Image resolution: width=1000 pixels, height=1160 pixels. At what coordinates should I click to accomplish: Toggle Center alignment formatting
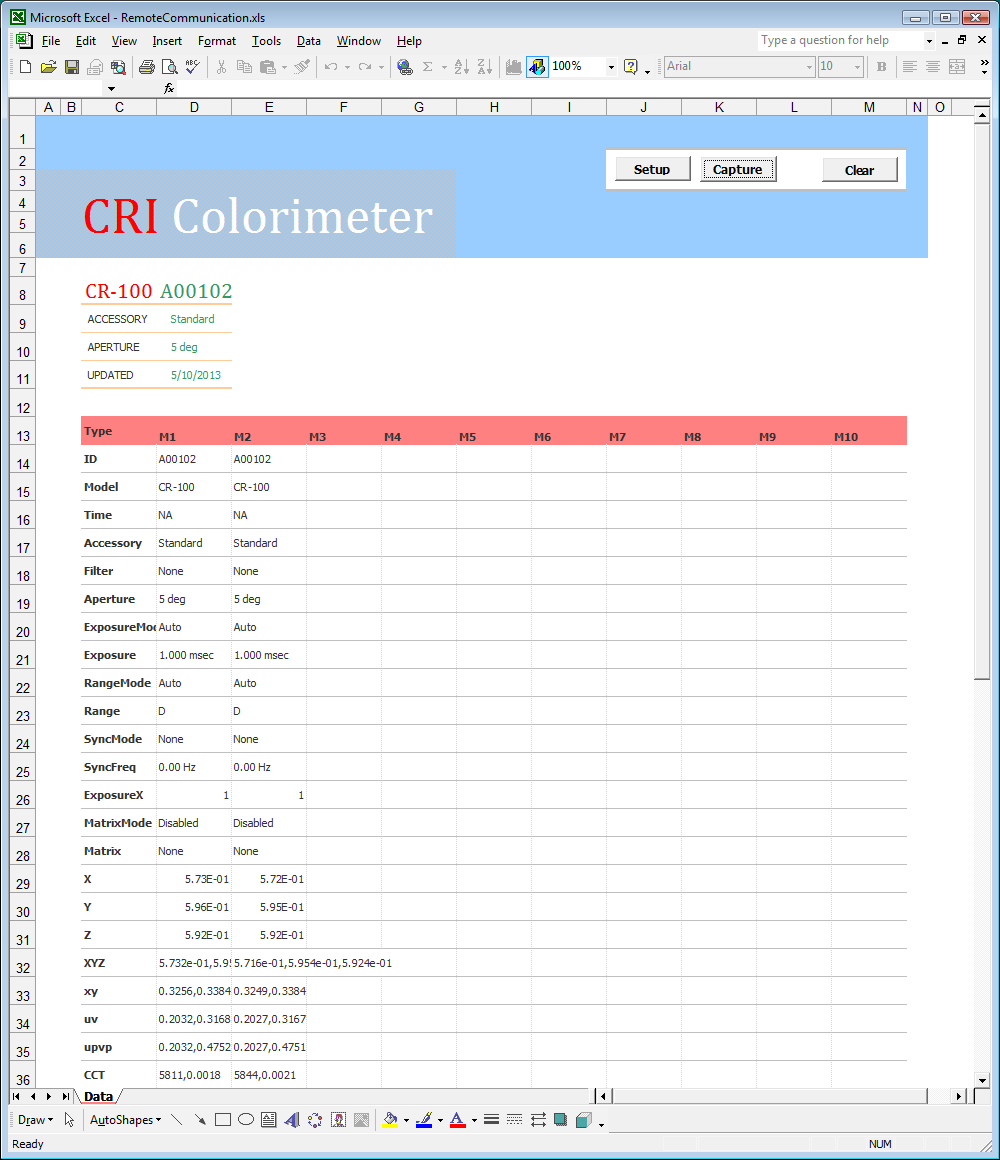tap(933, 67)
